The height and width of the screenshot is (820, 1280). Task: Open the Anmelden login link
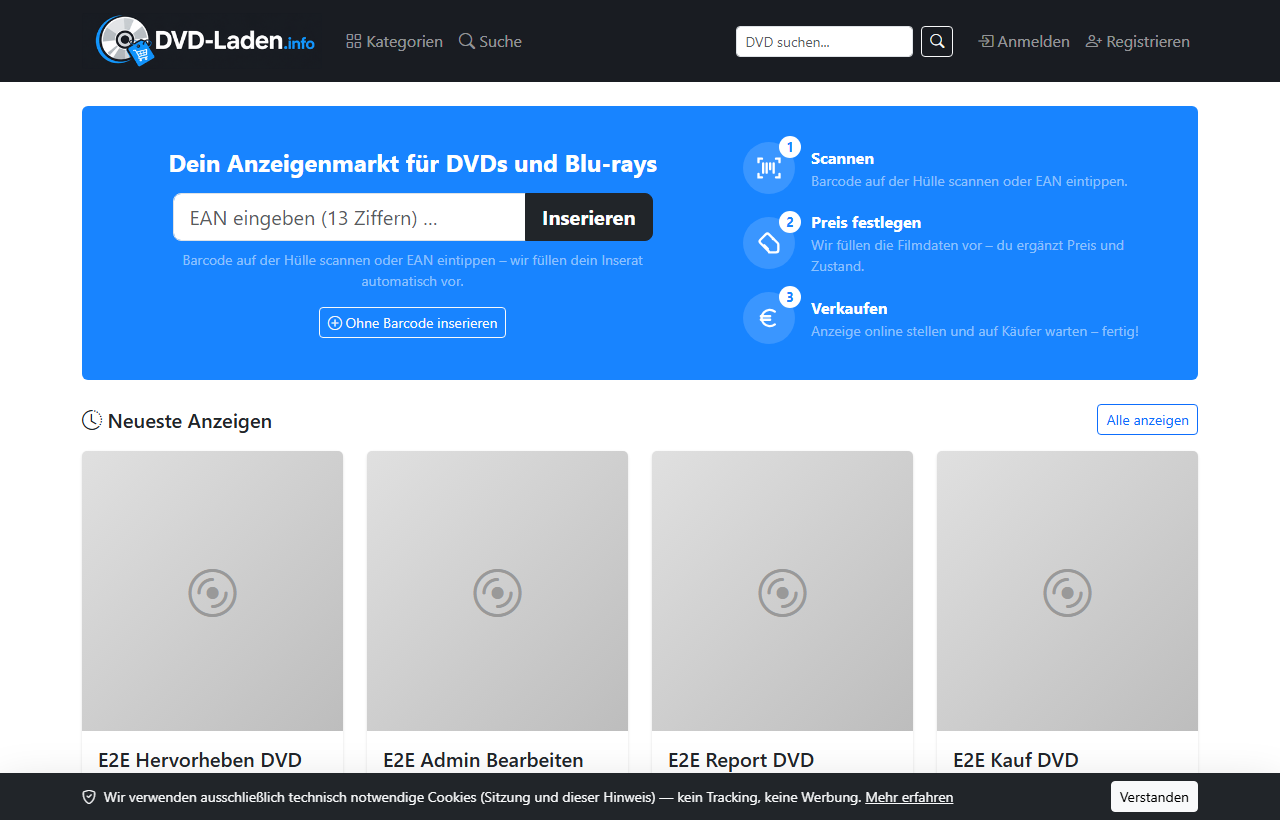(1024, 41)
